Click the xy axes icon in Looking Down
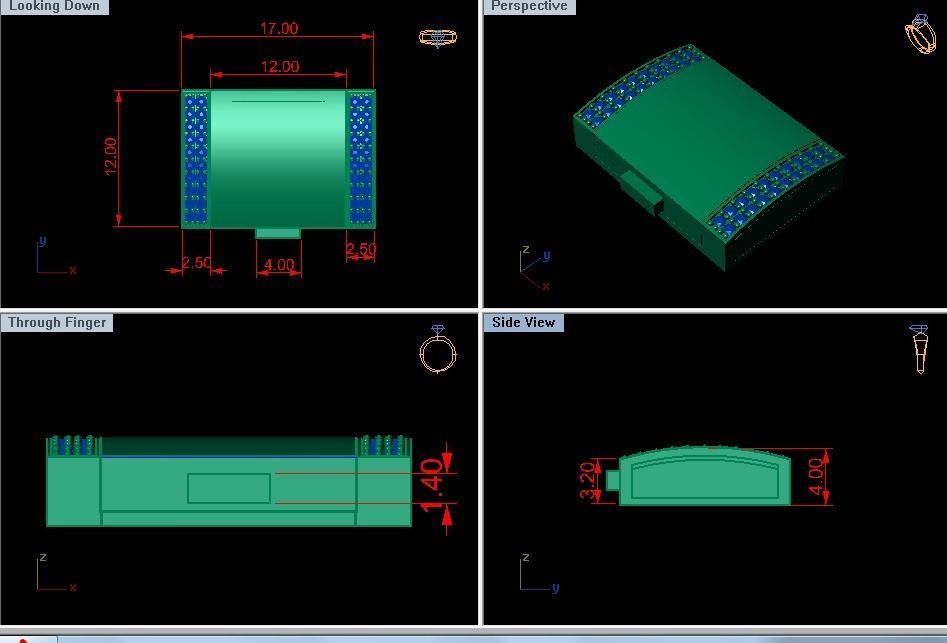The height and width of the screenshot is (643, 947). point(56,257)
